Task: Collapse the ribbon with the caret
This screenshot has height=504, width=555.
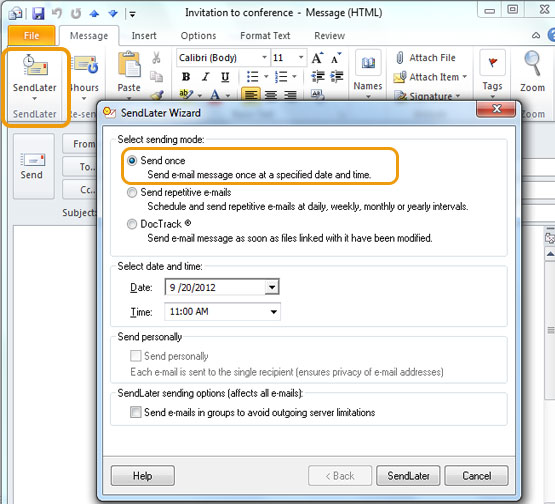Action: [536, 35]
